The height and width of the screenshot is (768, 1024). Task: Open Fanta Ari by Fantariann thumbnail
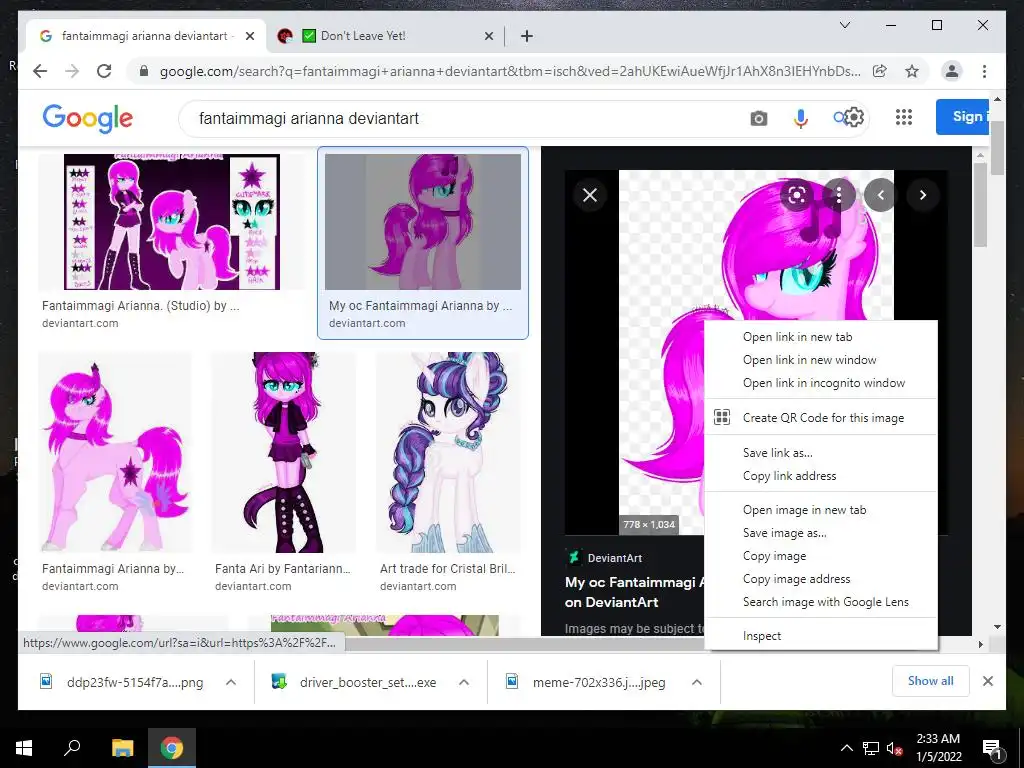click(284, 452)
